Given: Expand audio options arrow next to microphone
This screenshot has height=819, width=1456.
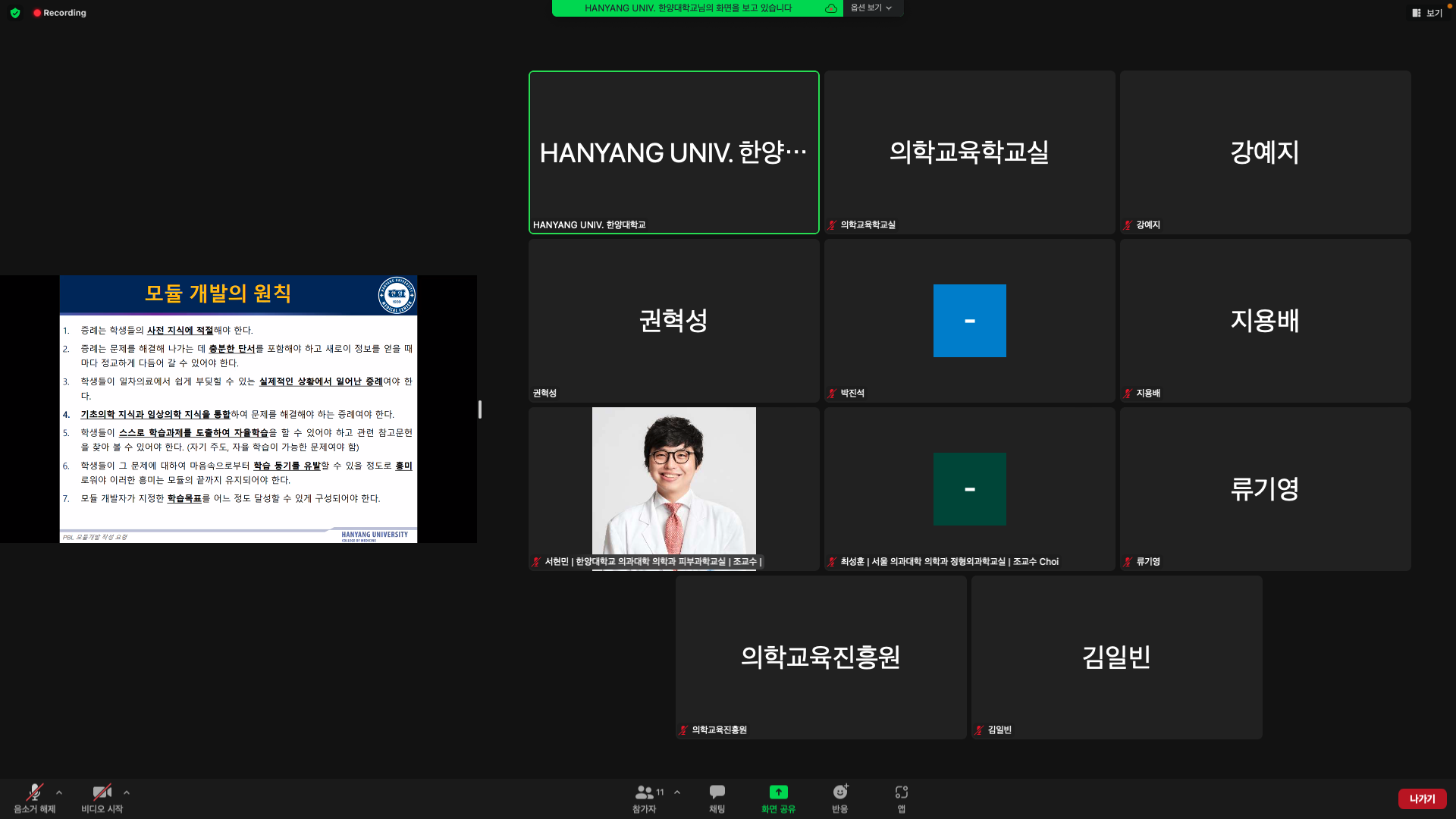Looking at the screenshot, I should click(x=59, y=792).
